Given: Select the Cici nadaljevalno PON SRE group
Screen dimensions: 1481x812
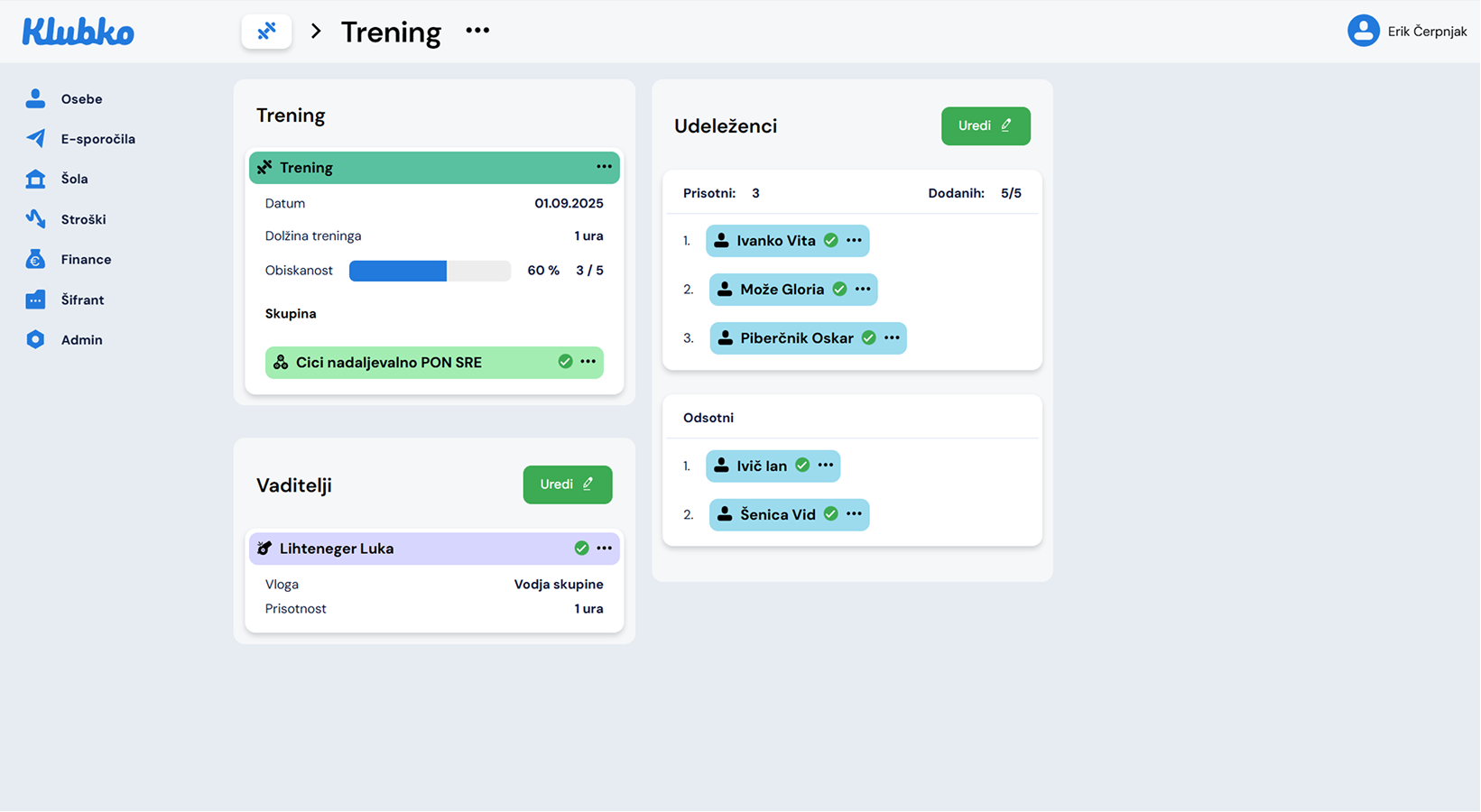Looking at the screenshot, I should coord(389,363).
